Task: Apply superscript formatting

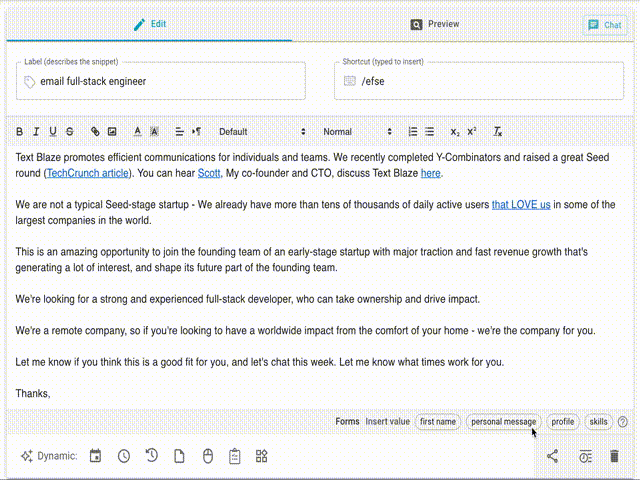Action: 472,131
